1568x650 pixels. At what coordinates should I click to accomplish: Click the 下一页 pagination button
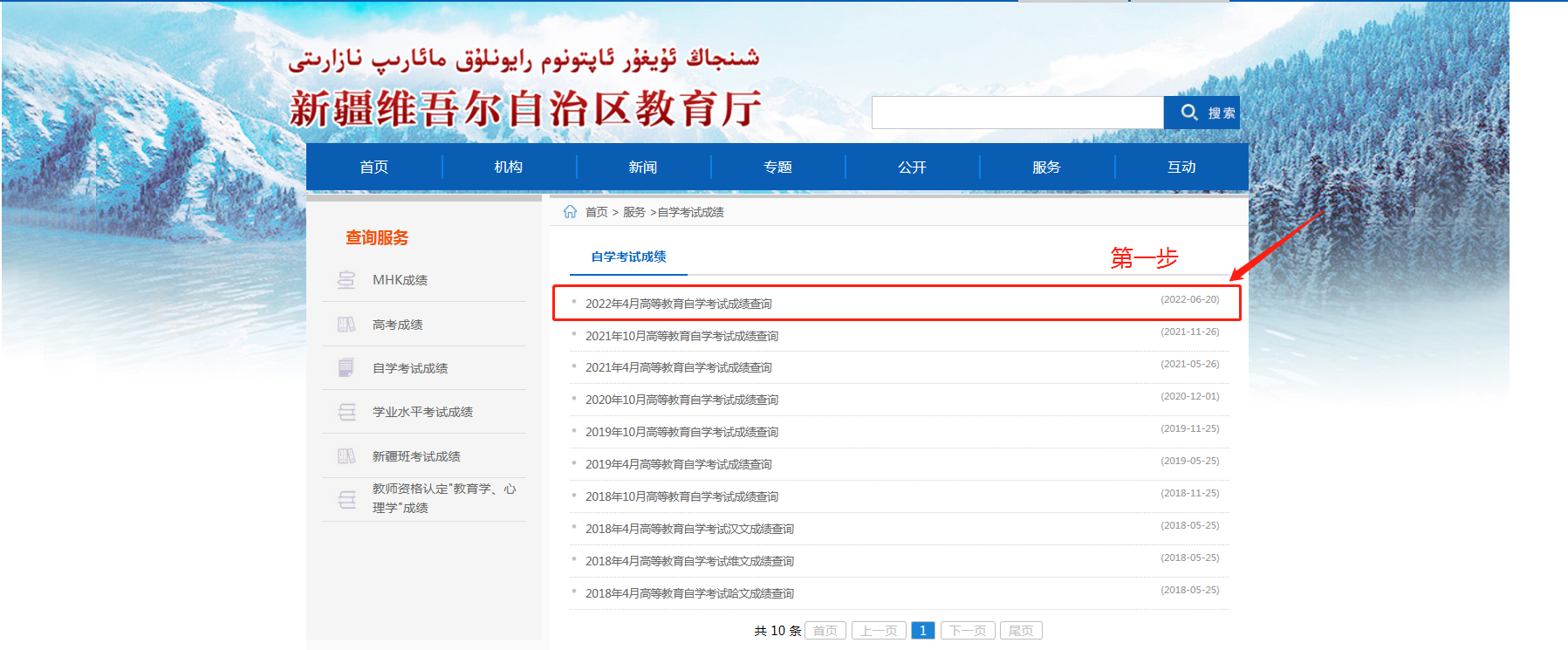pyautogui.click(x=968, y=631)
